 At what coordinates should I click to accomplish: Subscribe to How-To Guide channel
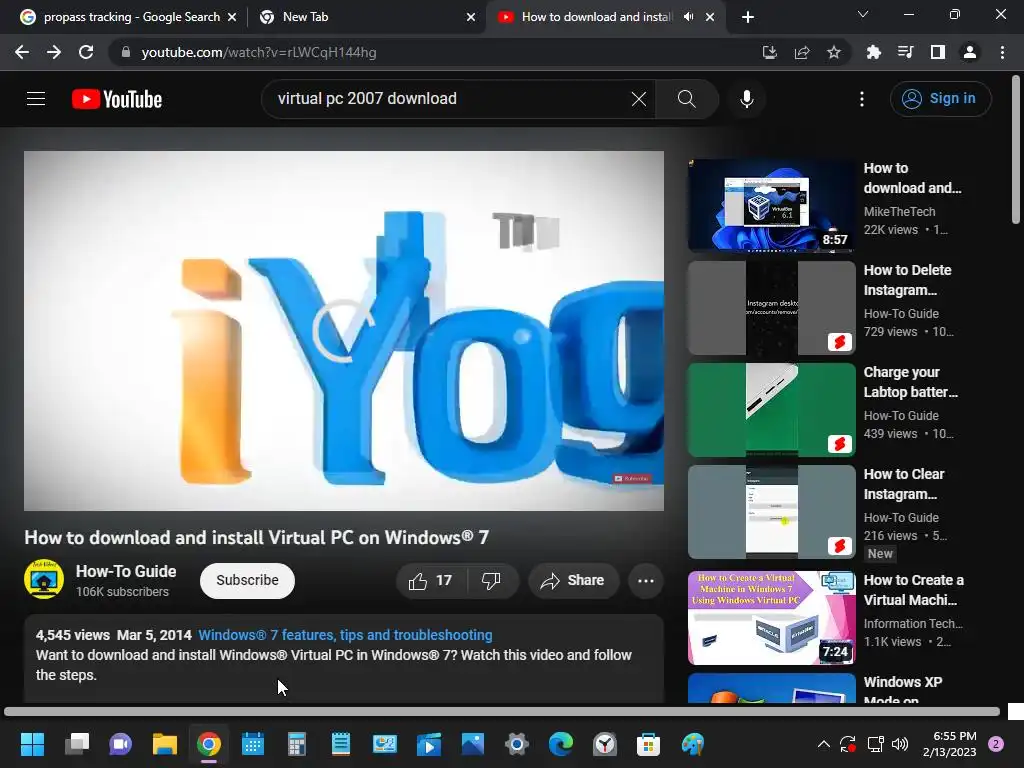[x=248, y=581]
